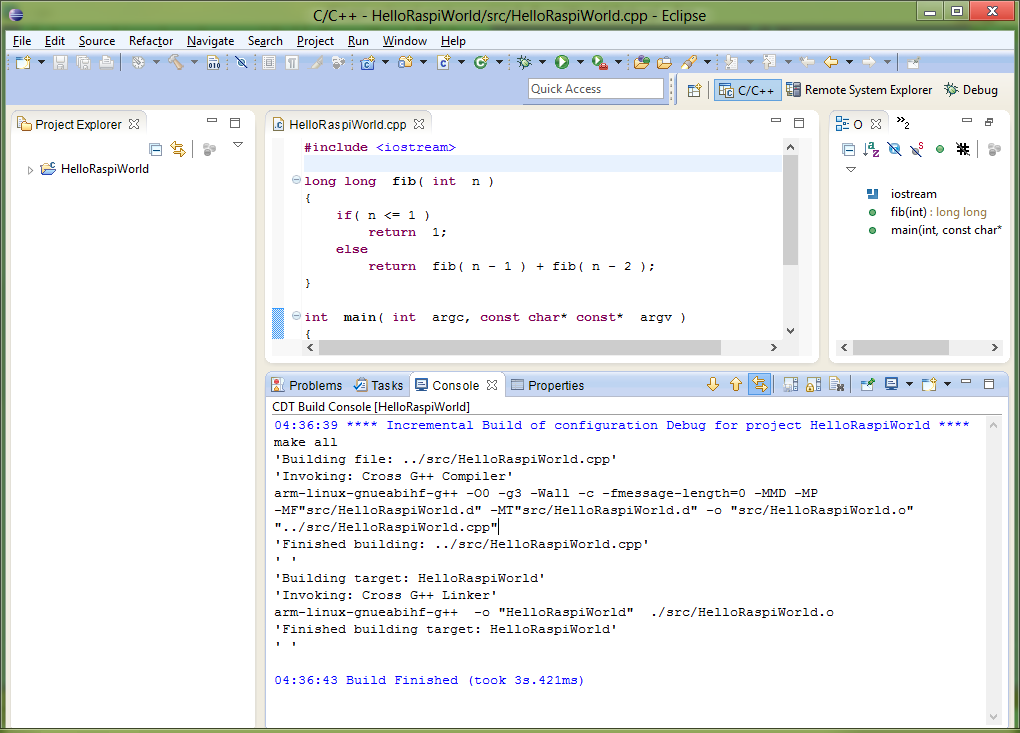
Task: Toggle the console wrap/scroll lock arrows button
Action: [x=759, y=385]
